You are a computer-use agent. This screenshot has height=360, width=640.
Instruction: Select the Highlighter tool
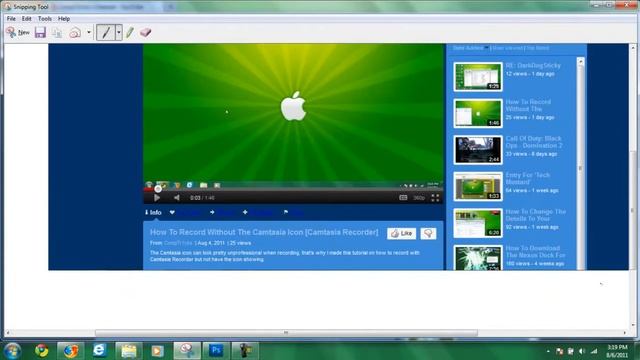coord(130,32)
